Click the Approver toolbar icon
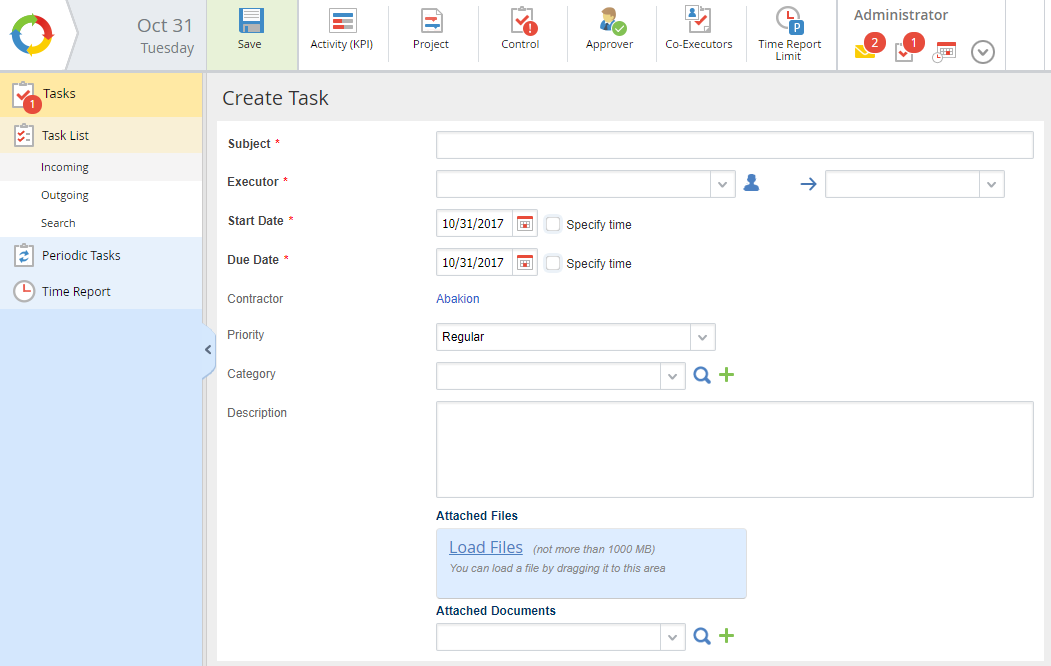1051x666 pixels. pyautogui.click(x=610, y=22)
